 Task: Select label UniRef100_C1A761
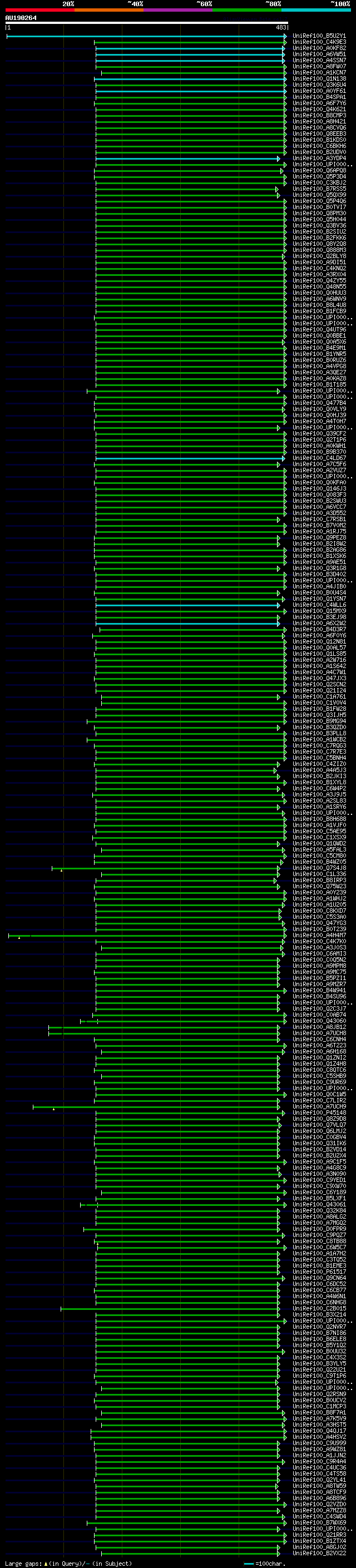(x=319, y=697)
